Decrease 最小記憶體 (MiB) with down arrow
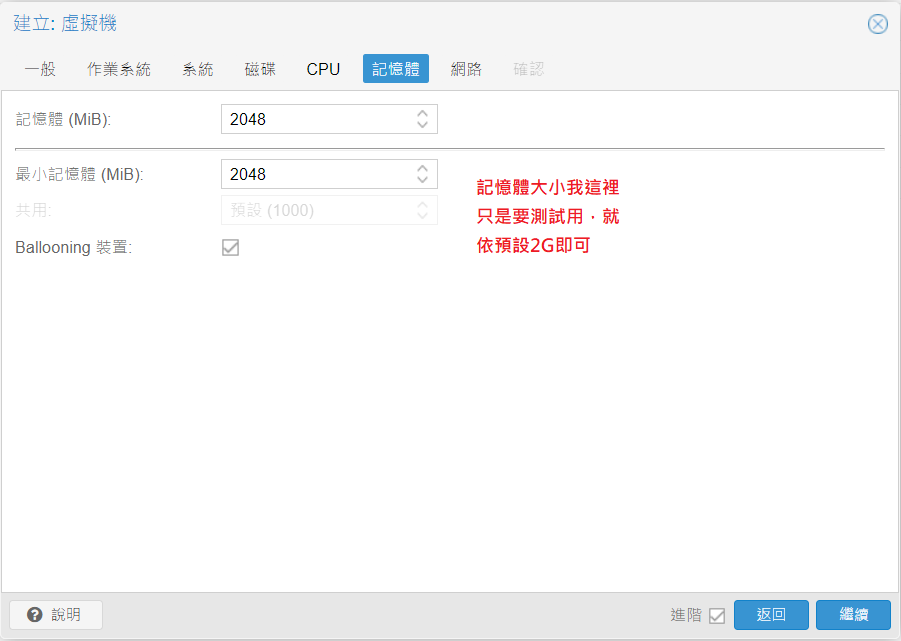901x641 pixels. pyautogui.click(x=423, y=180)
